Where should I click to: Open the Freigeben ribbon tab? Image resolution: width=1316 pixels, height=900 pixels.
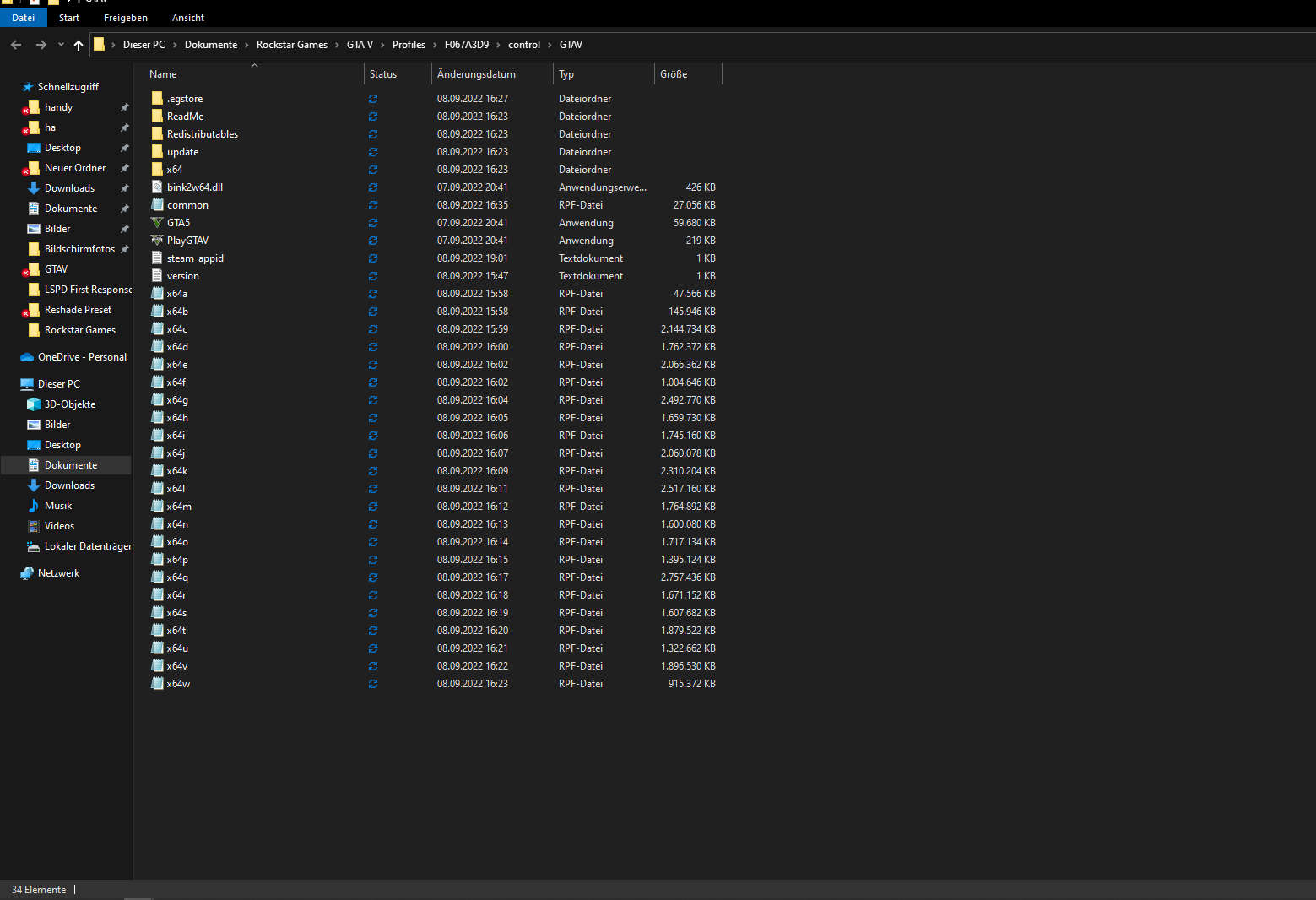[126, 18]
